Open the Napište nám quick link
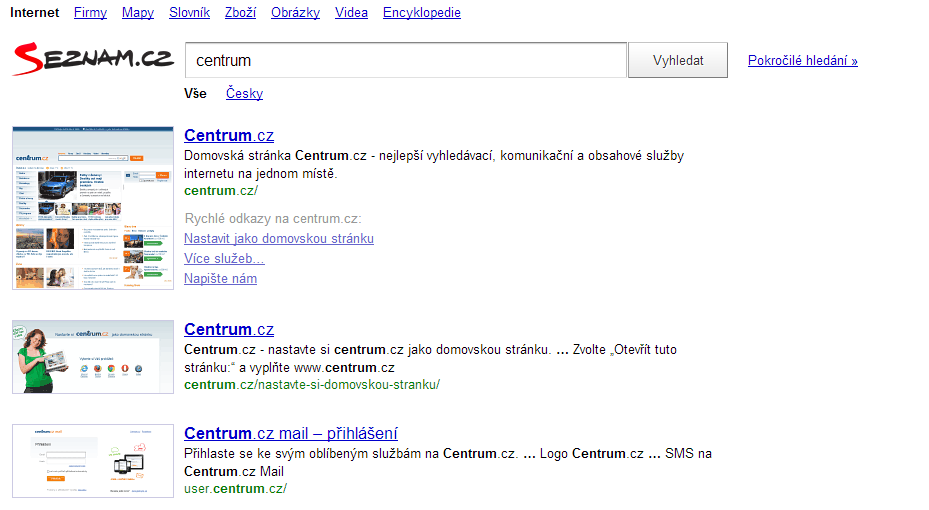This screenshot has width=929, height=510. point(220,278)
